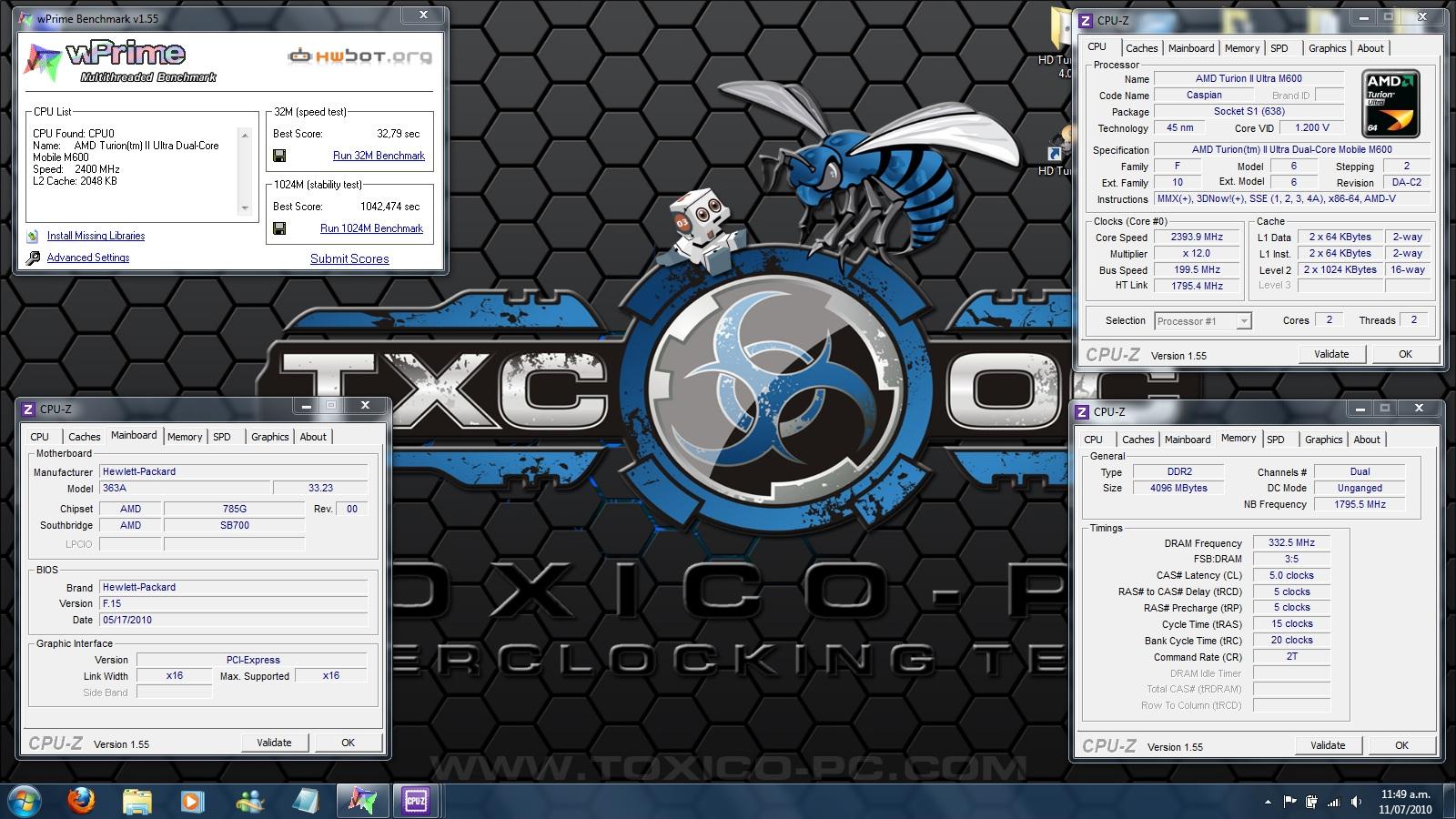The image size is (1456, 819).
Task: Click the Submit Scores link
Action: coord(349,258)
